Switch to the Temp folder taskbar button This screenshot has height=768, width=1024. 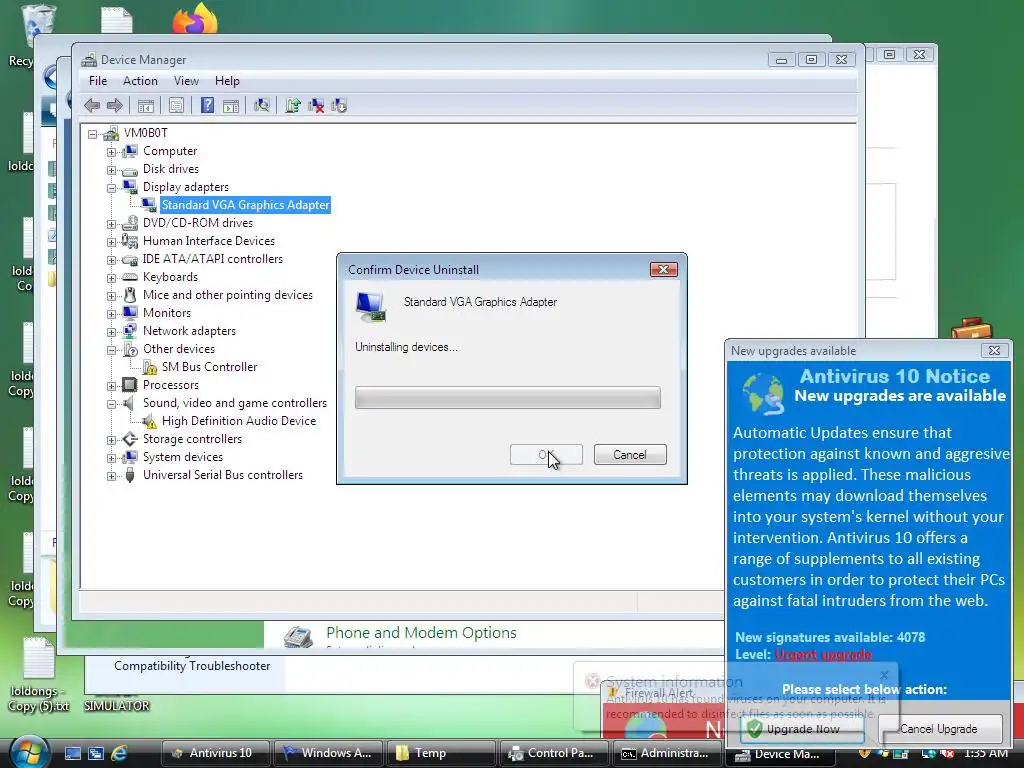click(441, 753)
